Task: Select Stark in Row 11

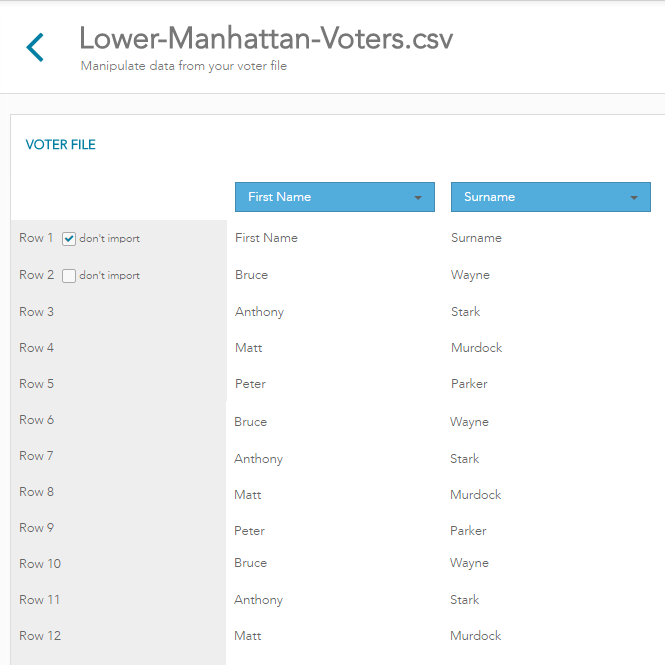Action: [x=465, y=600]
